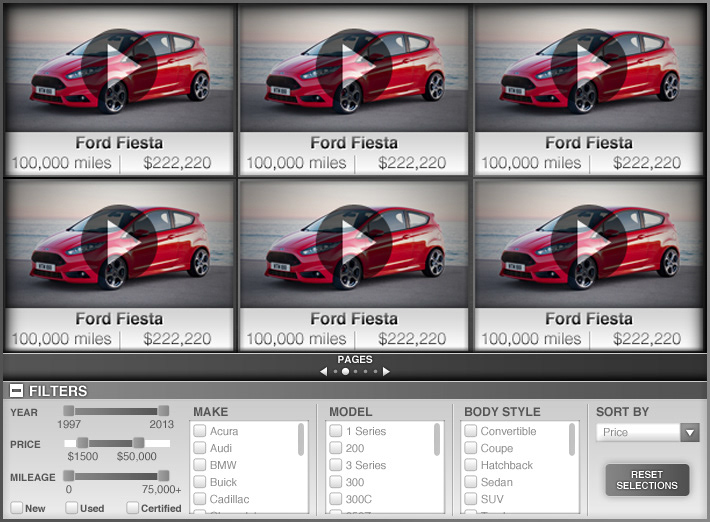
Task: Click the Body Style list scrollbar
Action: click(x=572, y=439)
